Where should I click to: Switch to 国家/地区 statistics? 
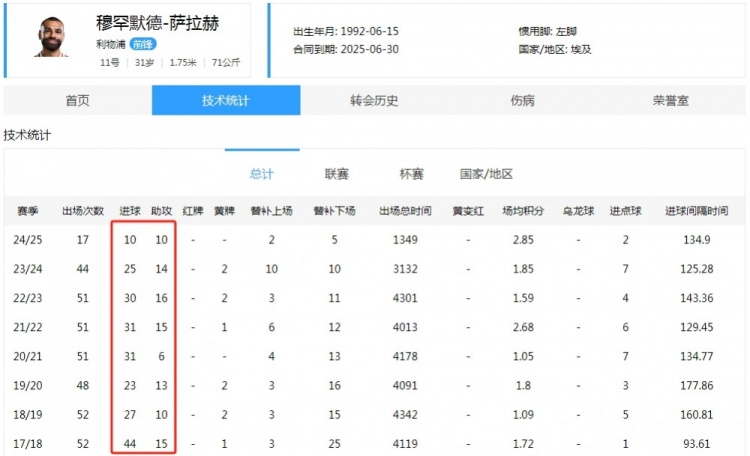click(x=486, y=174)
